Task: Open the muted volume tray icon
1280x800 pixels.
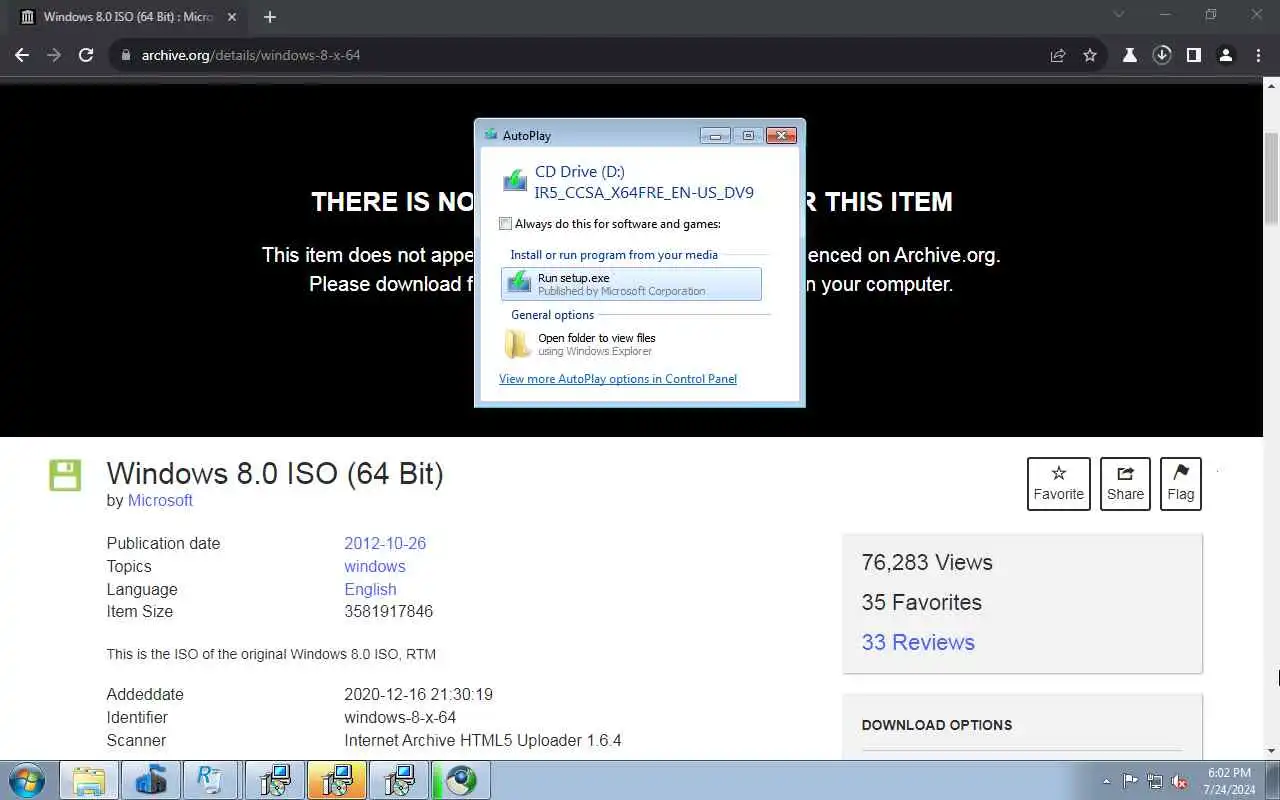Action: (1180, 781)
